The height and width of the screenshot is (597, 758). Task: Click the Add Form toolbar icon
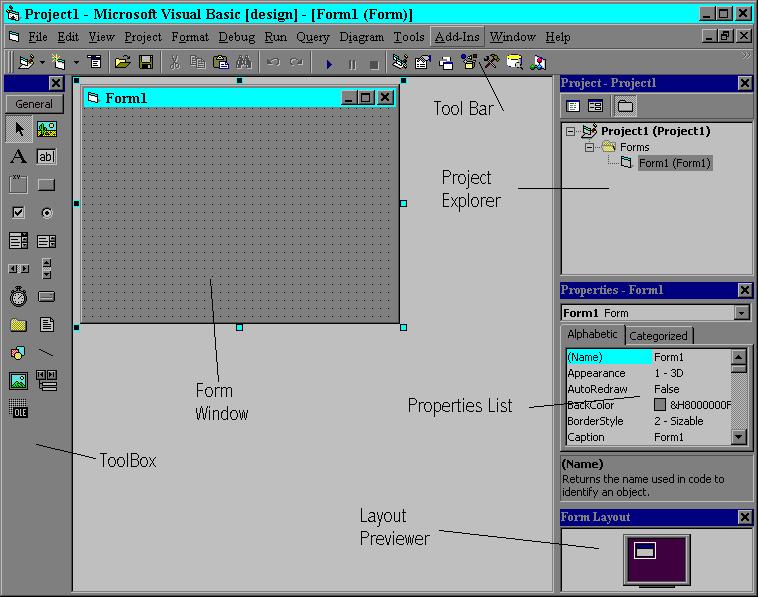coord(59,62)
